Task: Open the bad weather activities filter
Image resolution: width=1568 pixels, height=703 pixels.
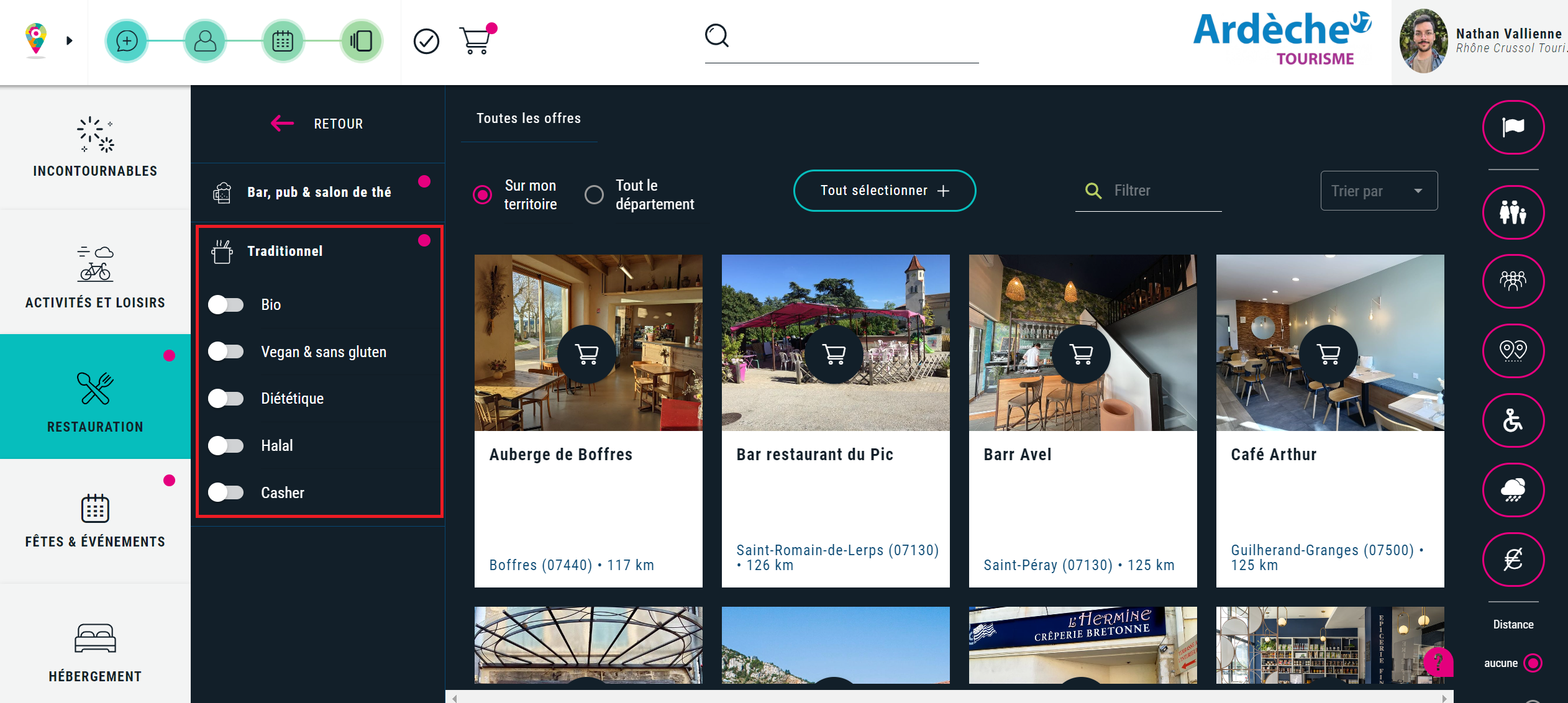Action: tap(1514, 490)
